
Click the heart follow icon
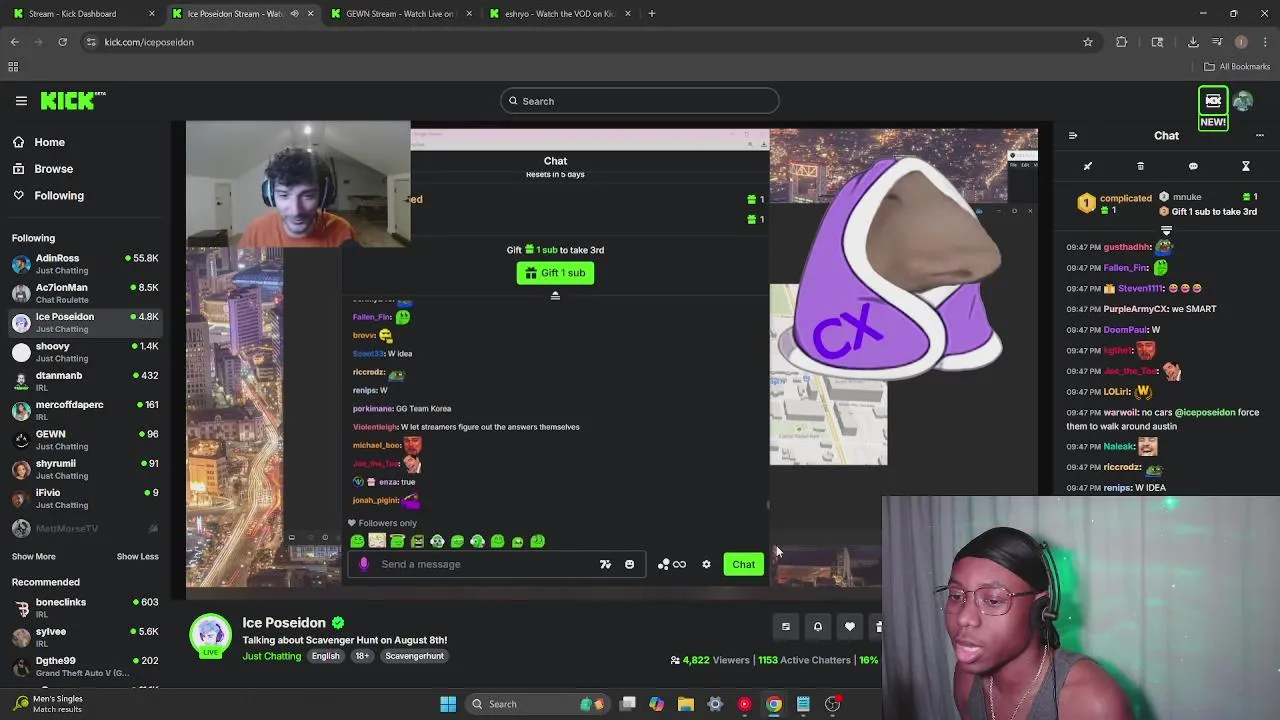[x=850, y=627]
